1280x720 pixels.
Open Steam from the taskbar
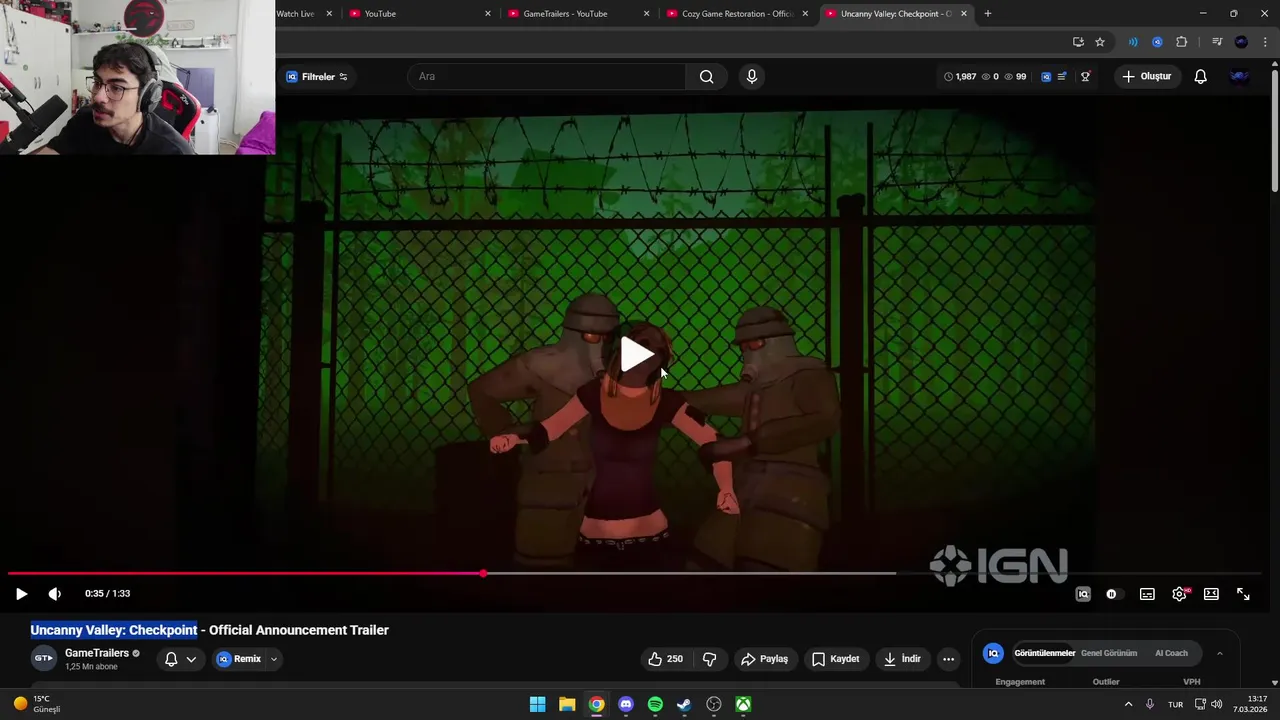click(684, 705)
